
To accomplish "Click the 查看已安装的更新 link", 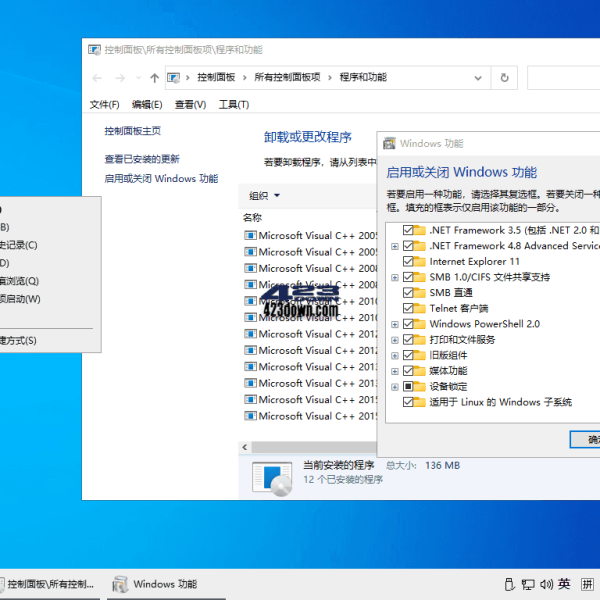I will (x=142, y=159).
